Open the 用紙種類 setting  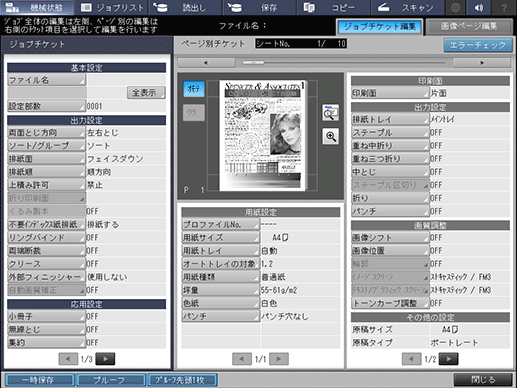click(220, 277)
